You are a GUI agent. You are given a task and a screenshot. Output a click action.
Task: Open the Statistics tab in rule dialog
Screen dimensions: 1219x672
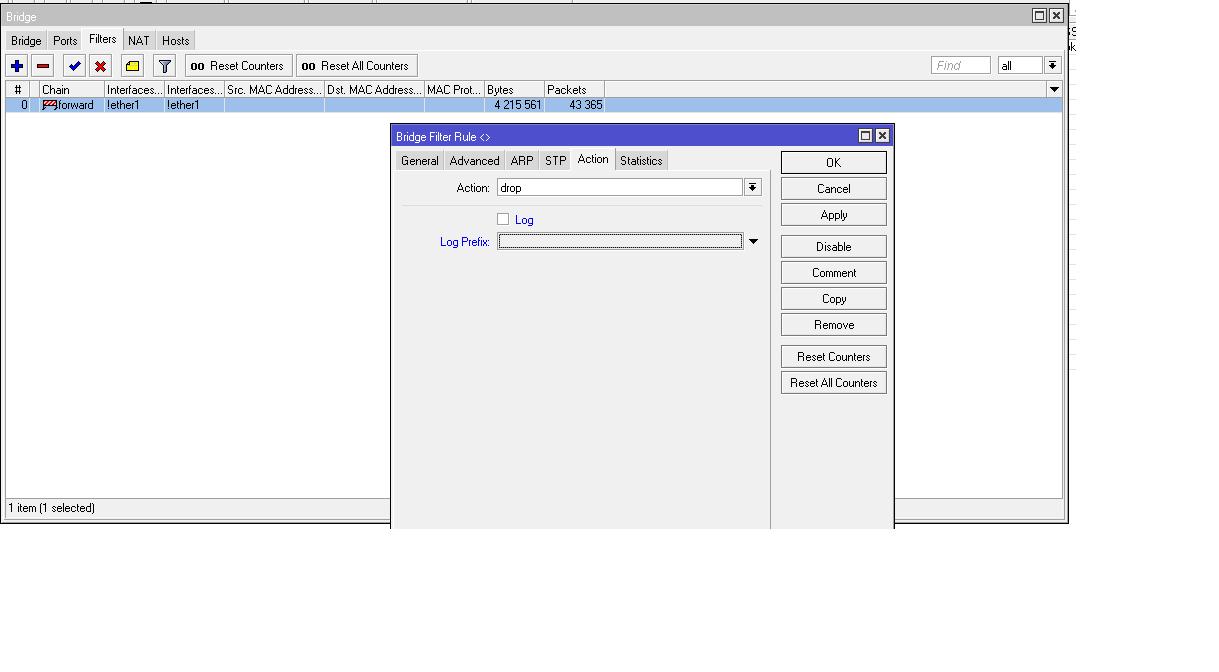point(641,161)
